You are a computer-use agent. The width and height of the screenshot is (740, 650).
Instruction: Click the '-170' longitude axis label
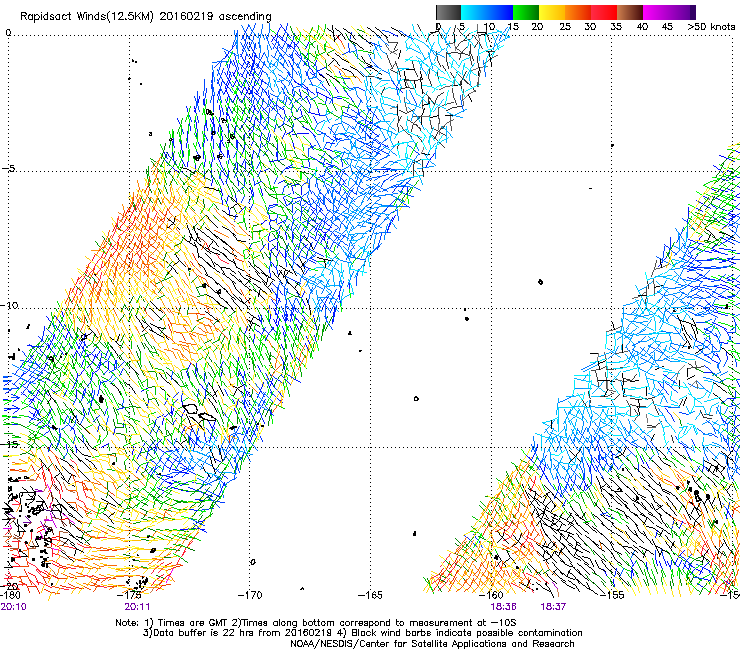tap(250, 595)
